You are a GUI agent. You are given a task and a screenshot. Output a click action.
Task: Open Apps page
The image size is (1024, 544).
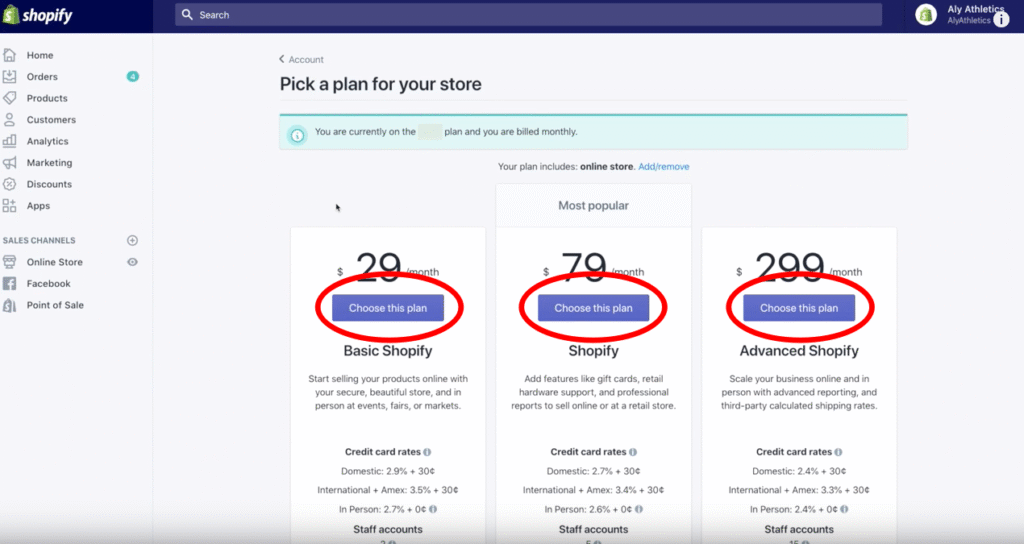[38, 206]
